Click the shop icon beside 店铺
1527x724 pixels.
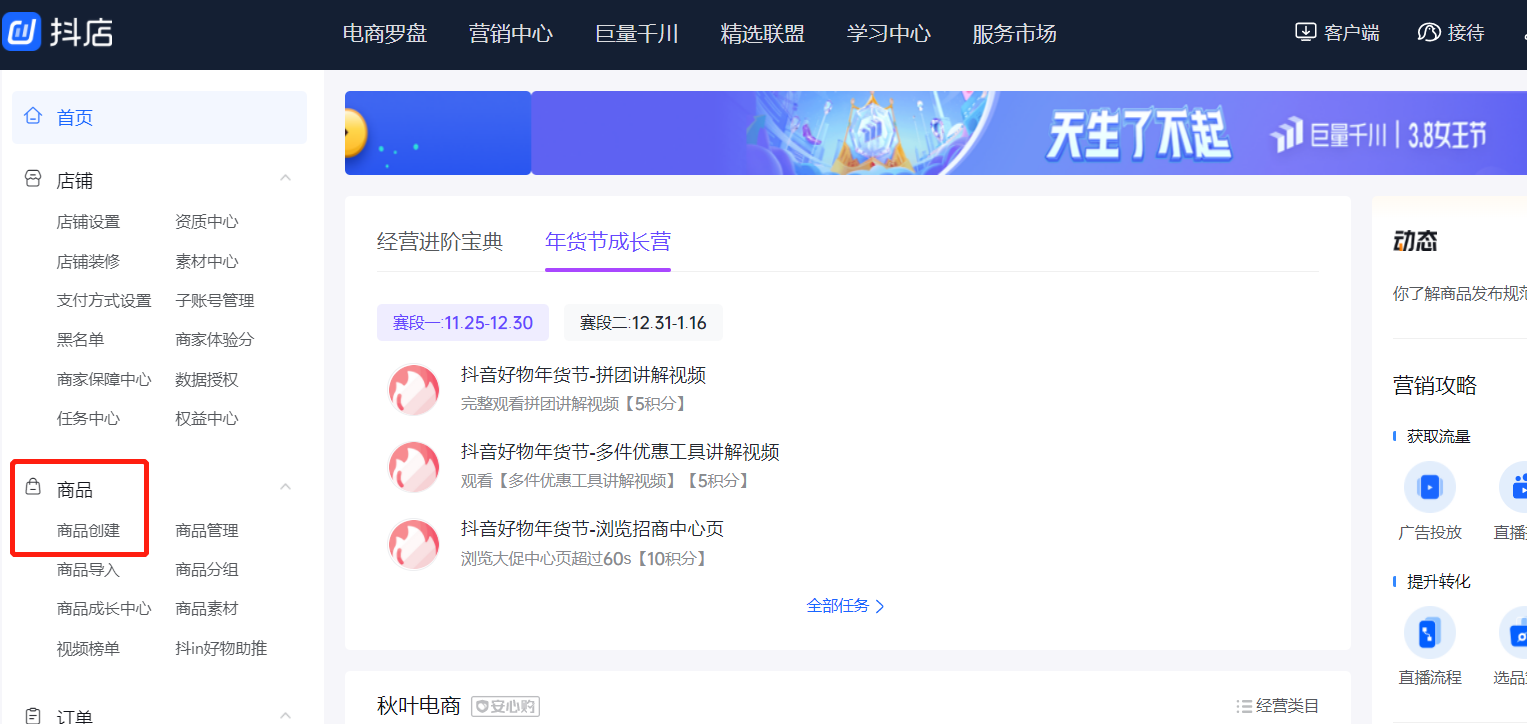33,179
